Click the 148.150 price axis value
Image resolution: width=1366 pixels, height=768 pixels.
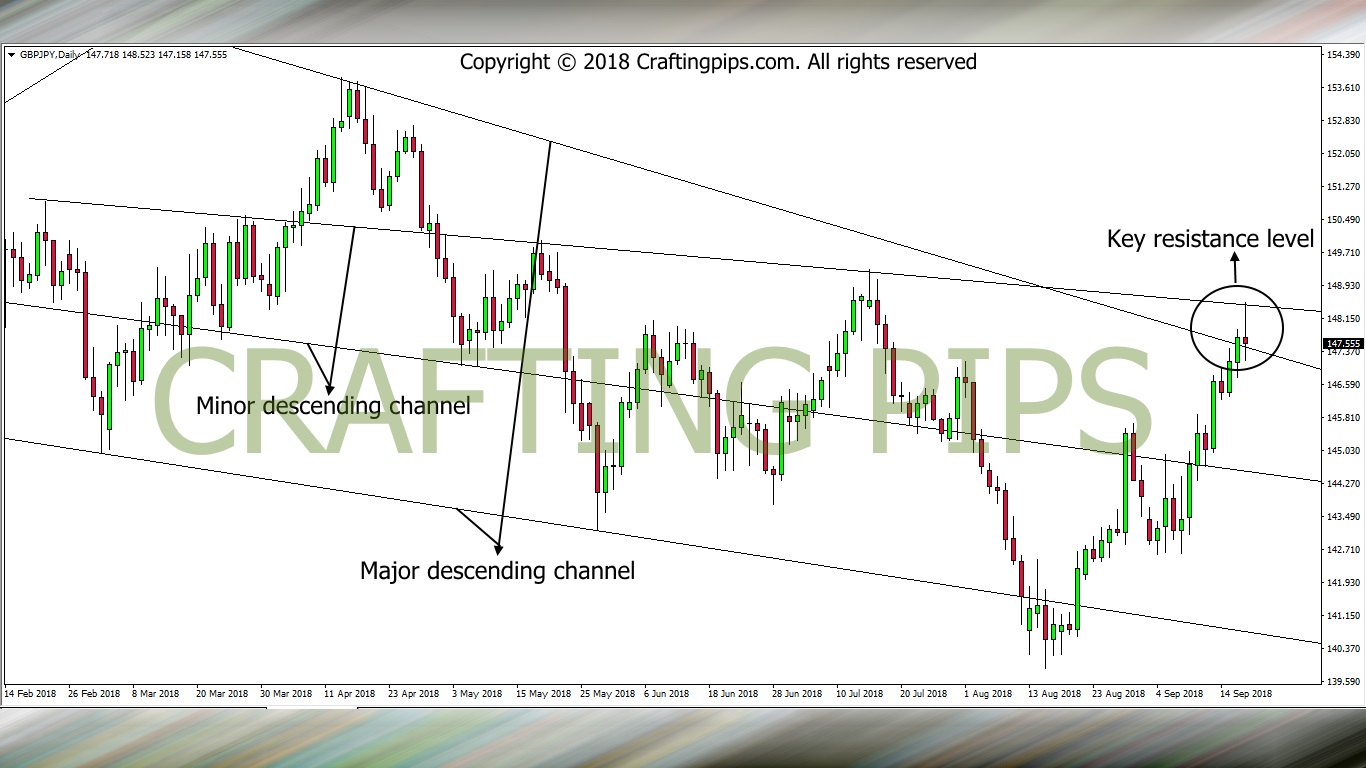(1344, 319)
